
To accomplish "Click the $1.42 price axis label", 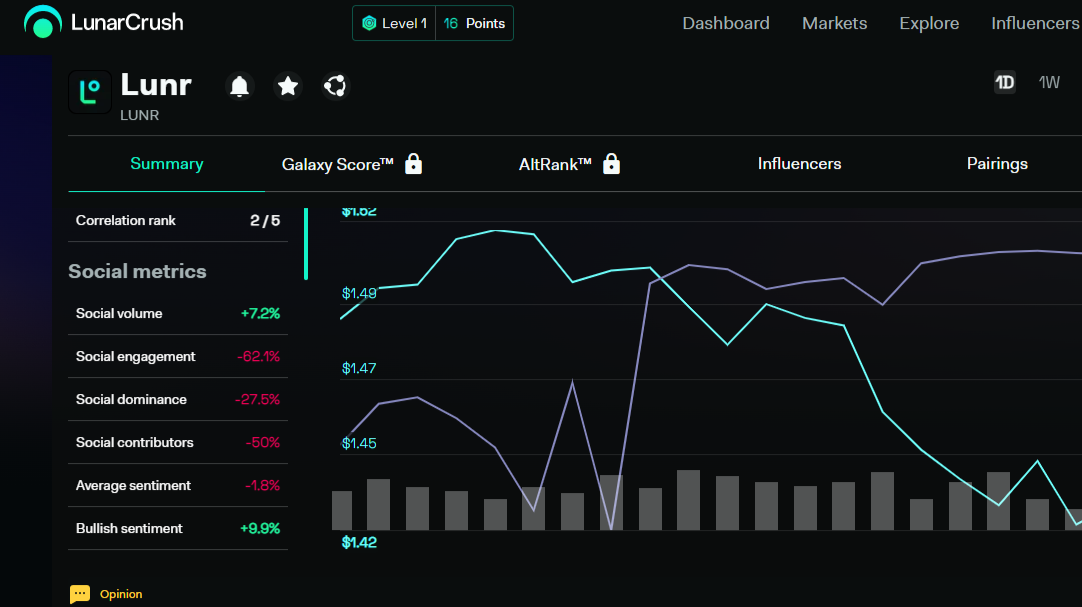I will click(359, 543).
